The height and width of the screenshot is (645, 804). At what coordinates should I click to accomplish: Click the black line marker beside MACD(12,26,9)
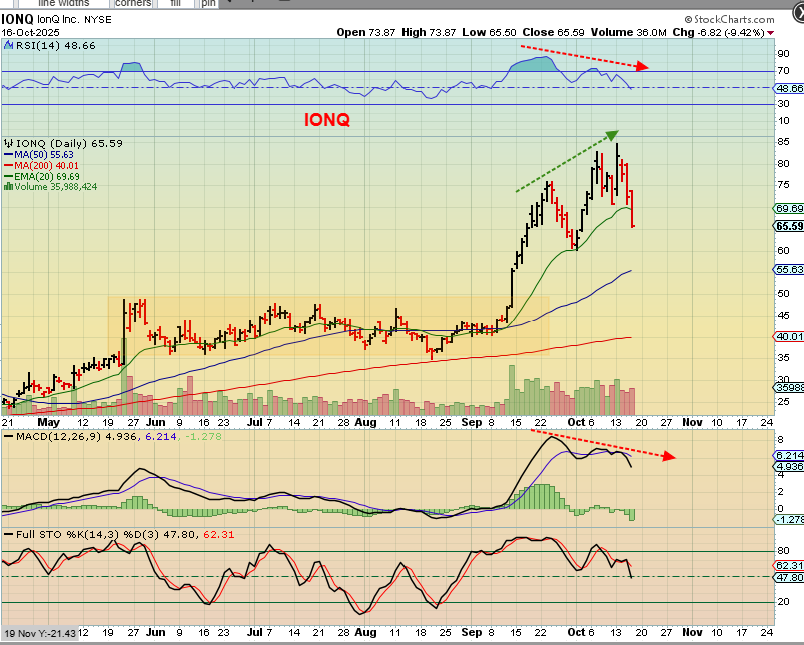point(9,436)
